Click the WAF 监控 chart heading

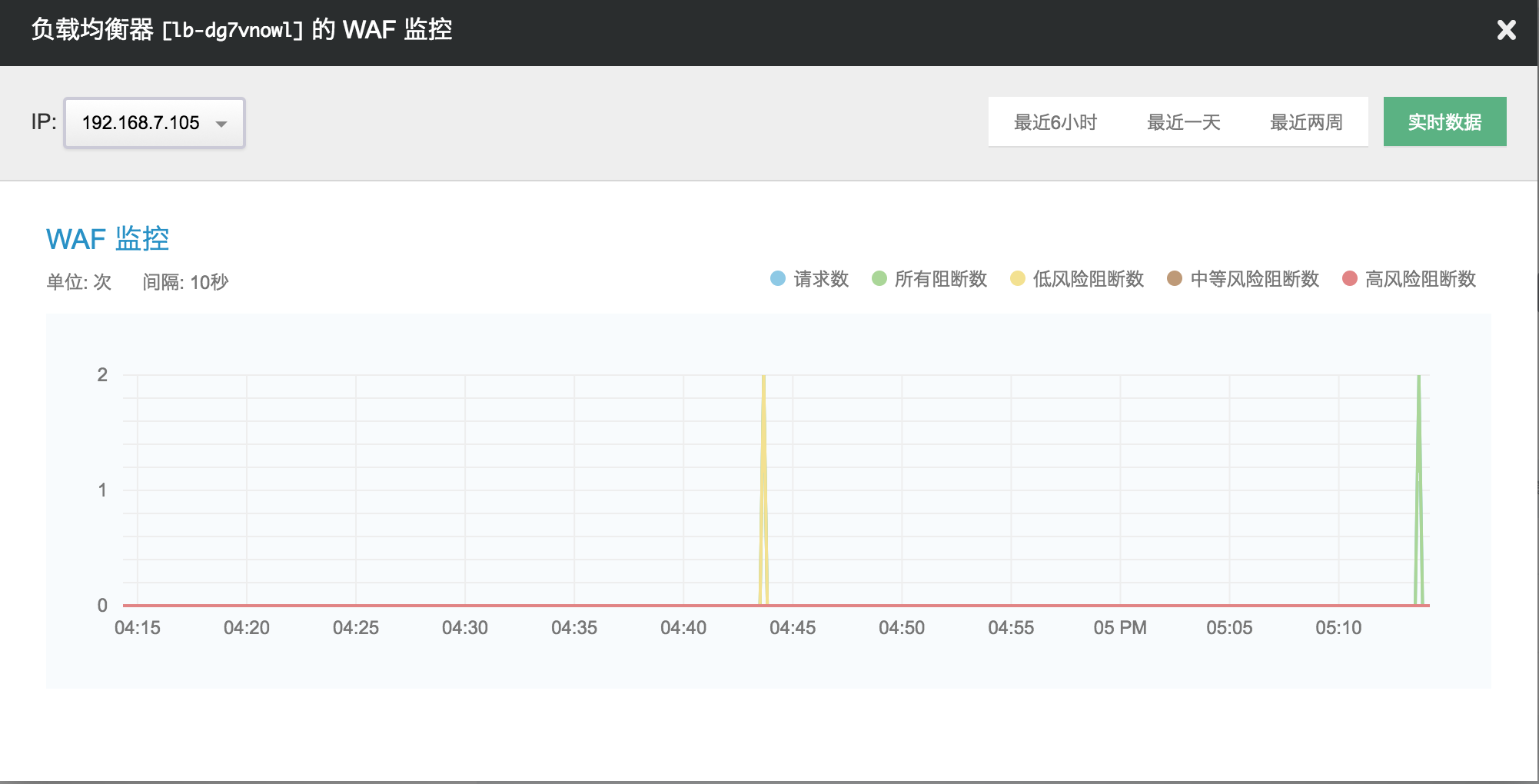pyautogui.click(x=108, y=239)
